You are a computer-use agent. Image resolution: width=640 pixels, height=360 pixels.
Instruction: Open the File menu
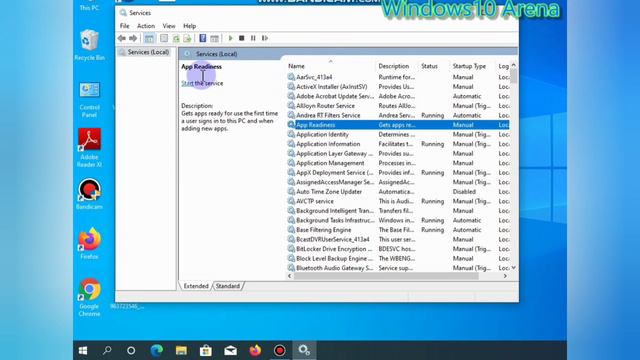pos(124,26)
